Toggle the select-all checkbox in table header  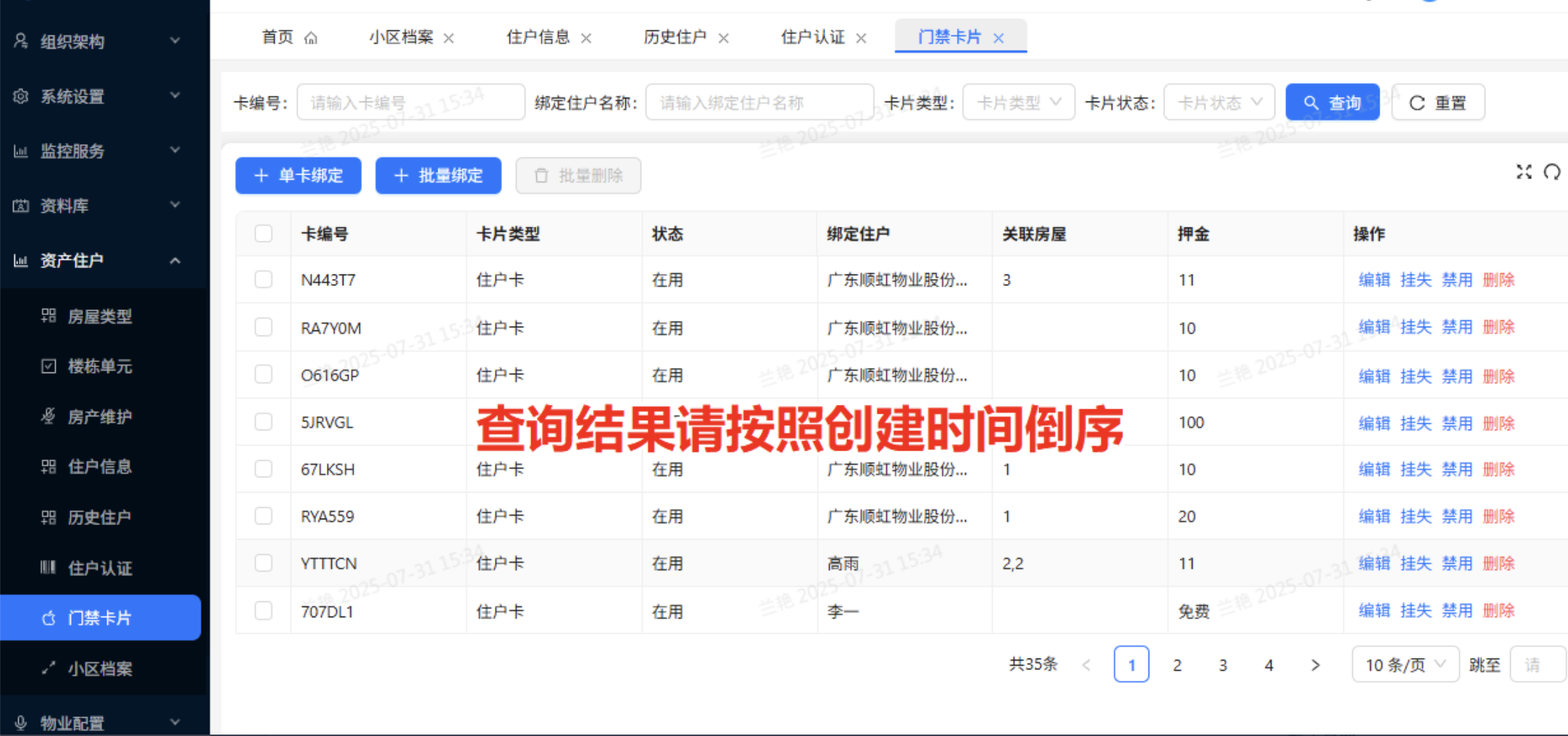pyautogui.click(x=264, y=234)
